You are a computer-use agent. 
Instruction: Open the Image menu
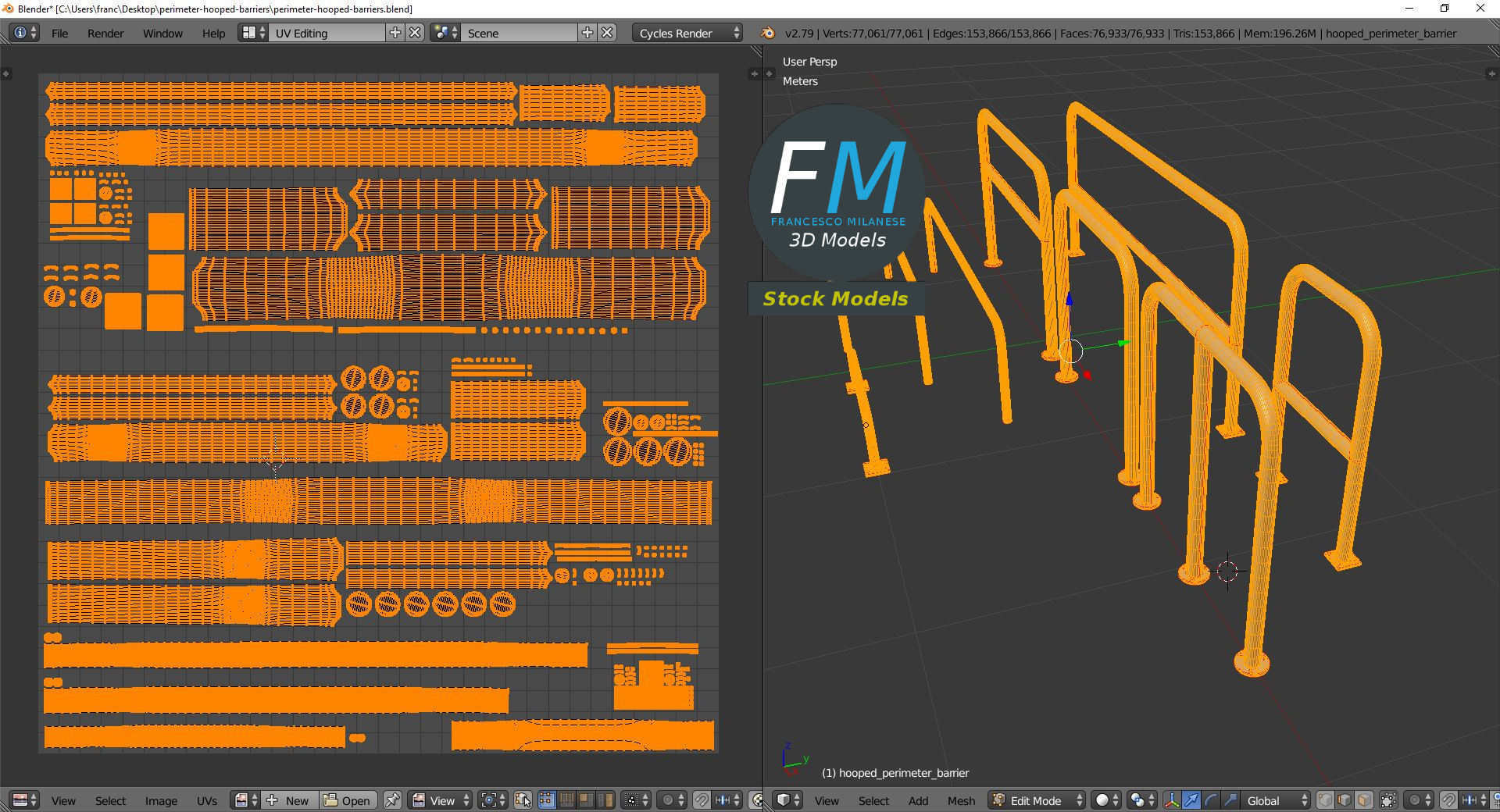coord(161,800)
